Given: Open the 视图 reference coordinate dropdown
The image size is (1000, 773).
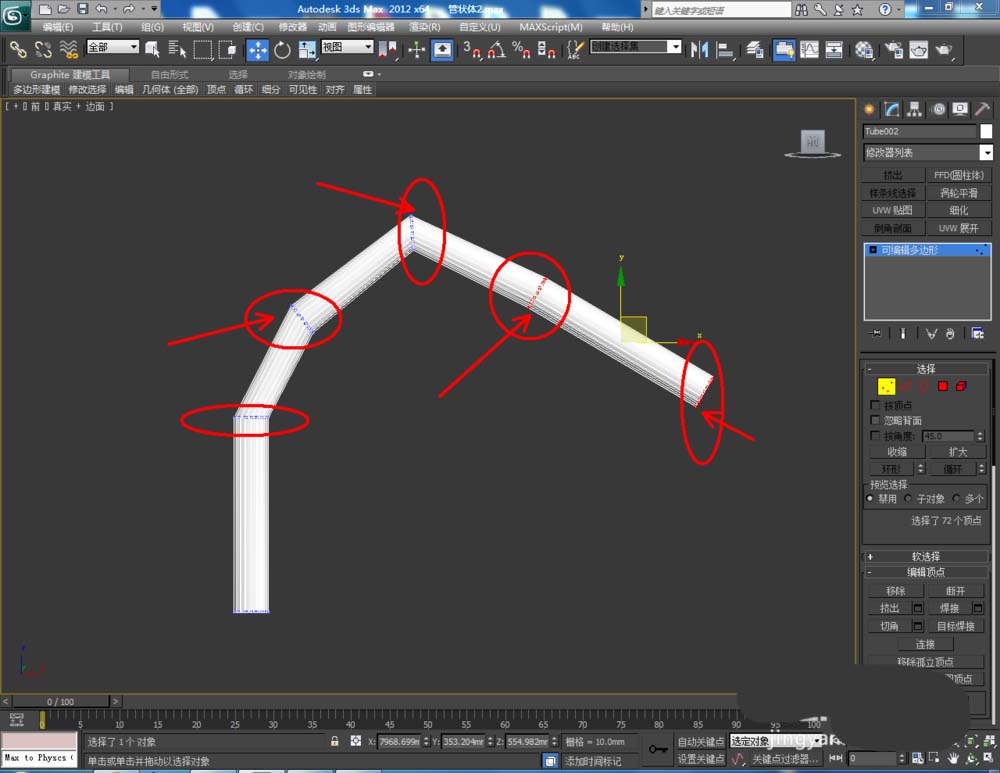Looking at the screenshot, I should (x=347, y=47).
